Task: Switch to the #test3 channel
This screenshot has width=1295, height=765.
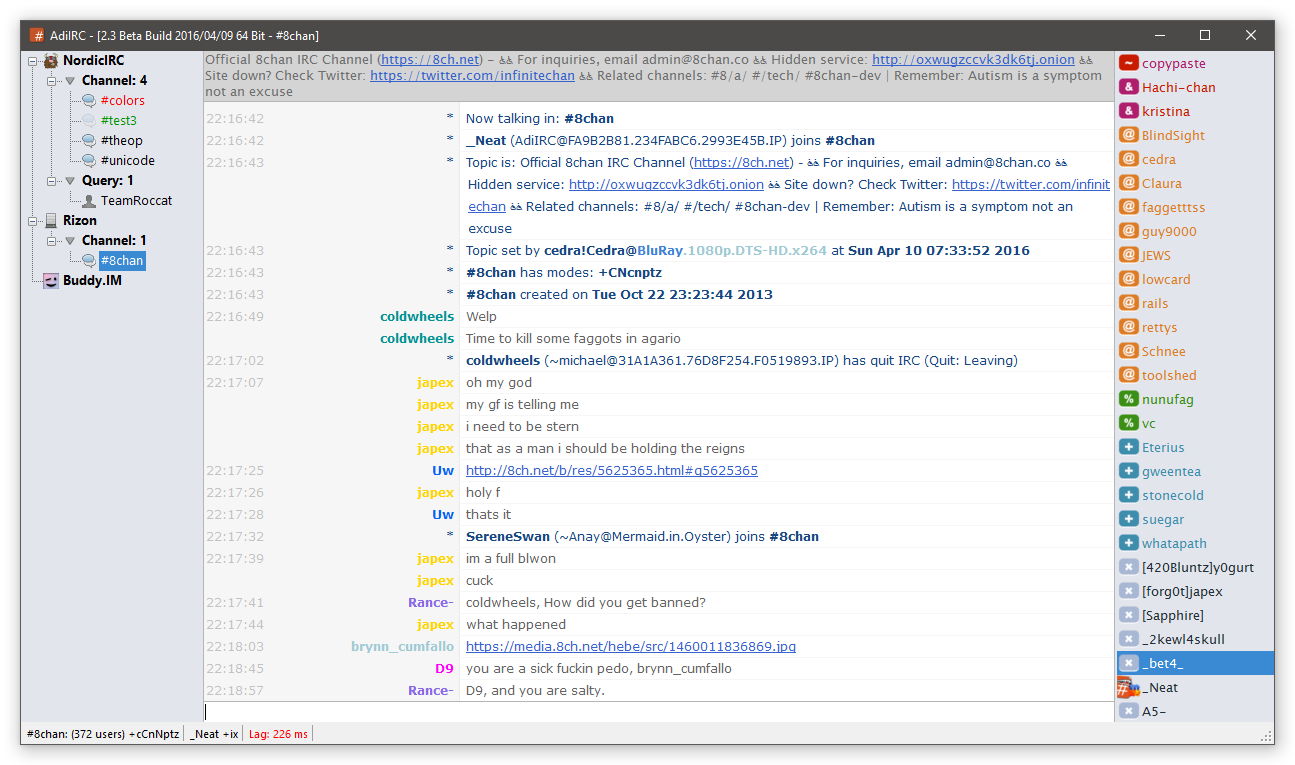Action: point(118,120)
